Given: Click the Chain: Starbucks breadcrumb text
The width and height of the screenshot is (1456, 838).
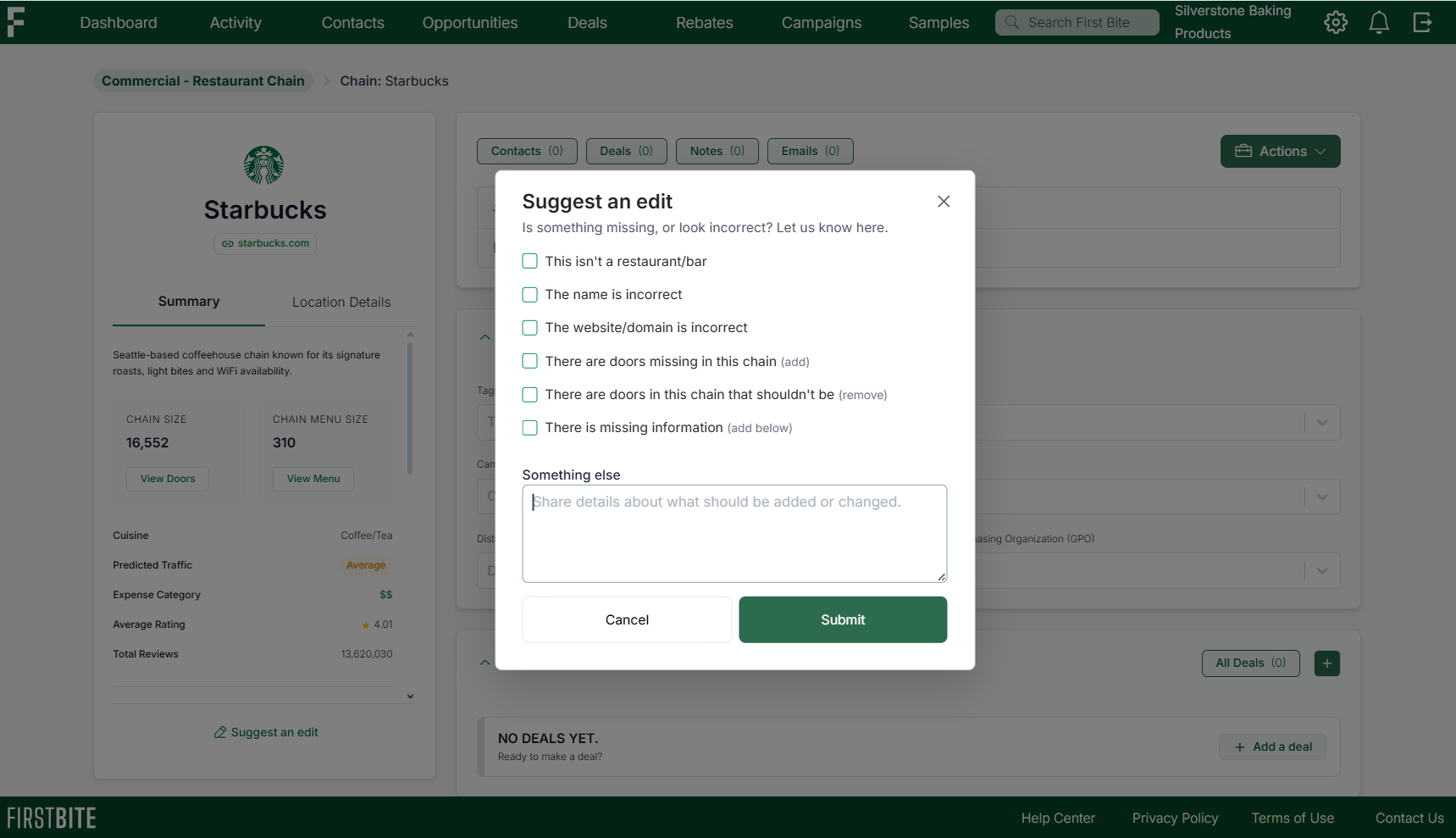Looking at the screenshot, I should 395,81.
